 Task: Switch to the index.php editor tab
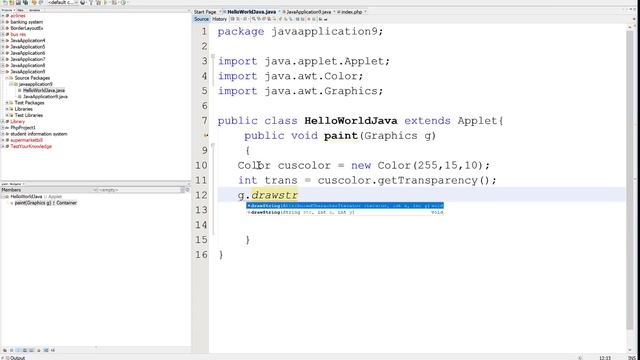[x=351, y=12]
